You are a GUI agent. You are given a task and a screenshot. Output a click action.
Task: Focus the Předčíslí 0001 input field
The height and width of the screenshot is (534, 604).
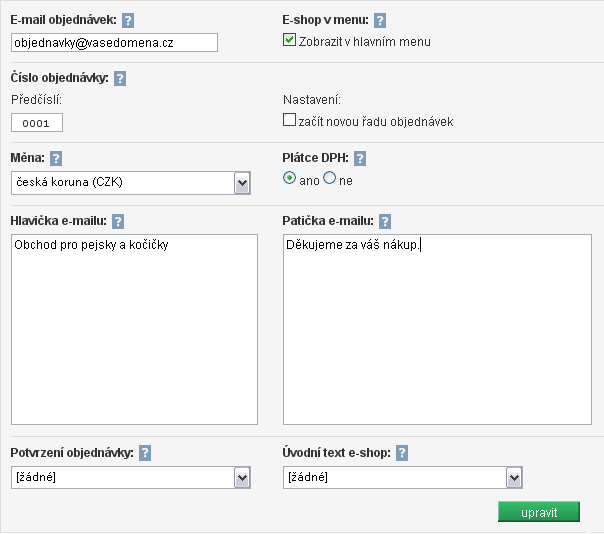coord(37,123)
